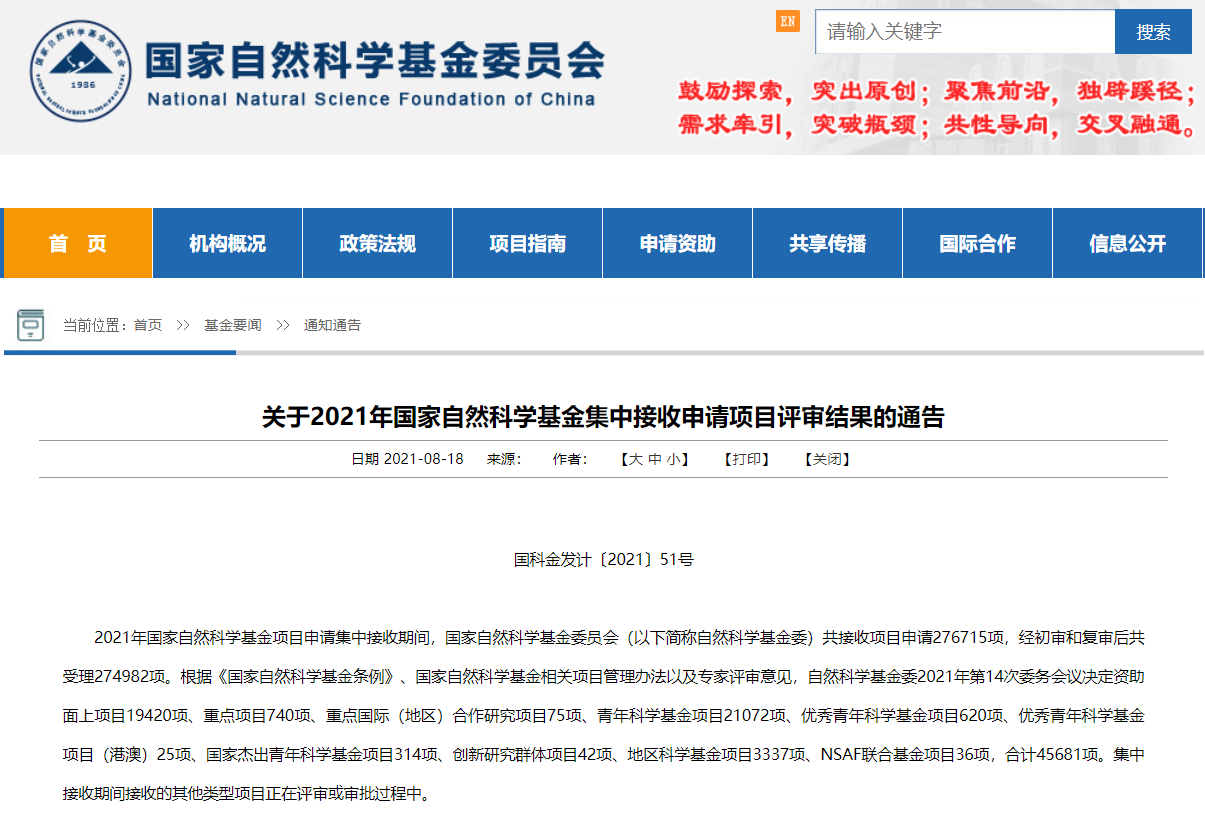Navigate to 共享传播 section
Viewport: 1205px width, 816px height.
coord(827,244)
